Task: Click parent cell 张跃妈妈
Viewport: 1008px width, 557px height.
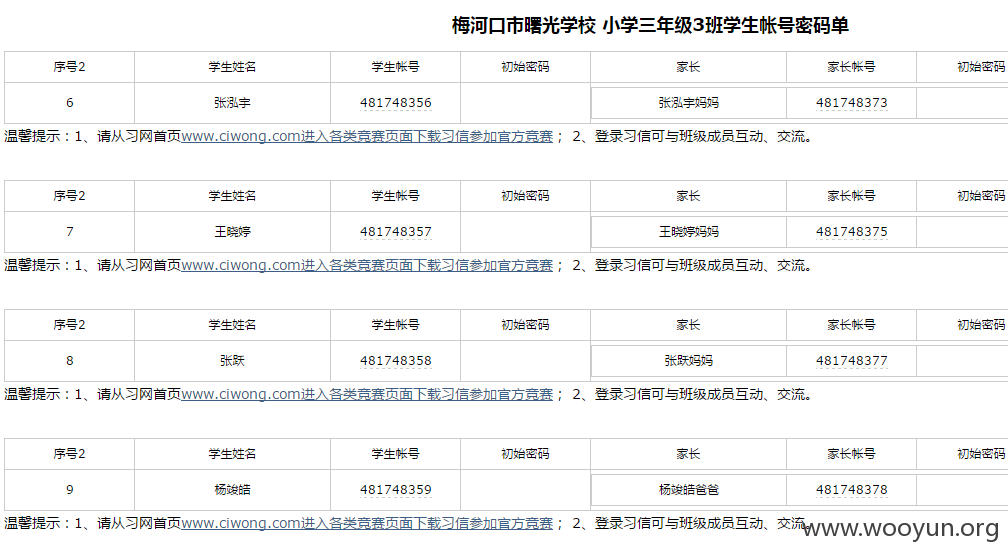Action: pos(688,361)
